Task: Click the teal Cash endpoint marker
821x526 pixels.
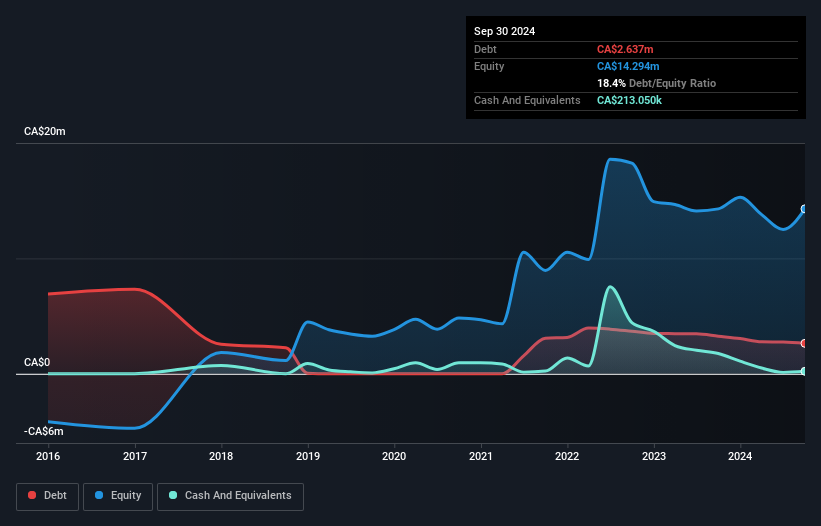Action: point(804,371)
